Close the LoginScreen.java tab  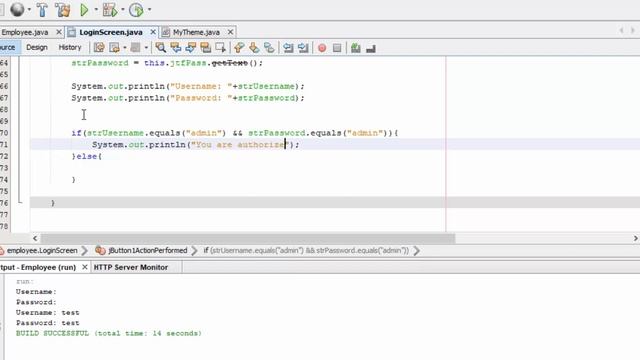click(x=153, y=32)
